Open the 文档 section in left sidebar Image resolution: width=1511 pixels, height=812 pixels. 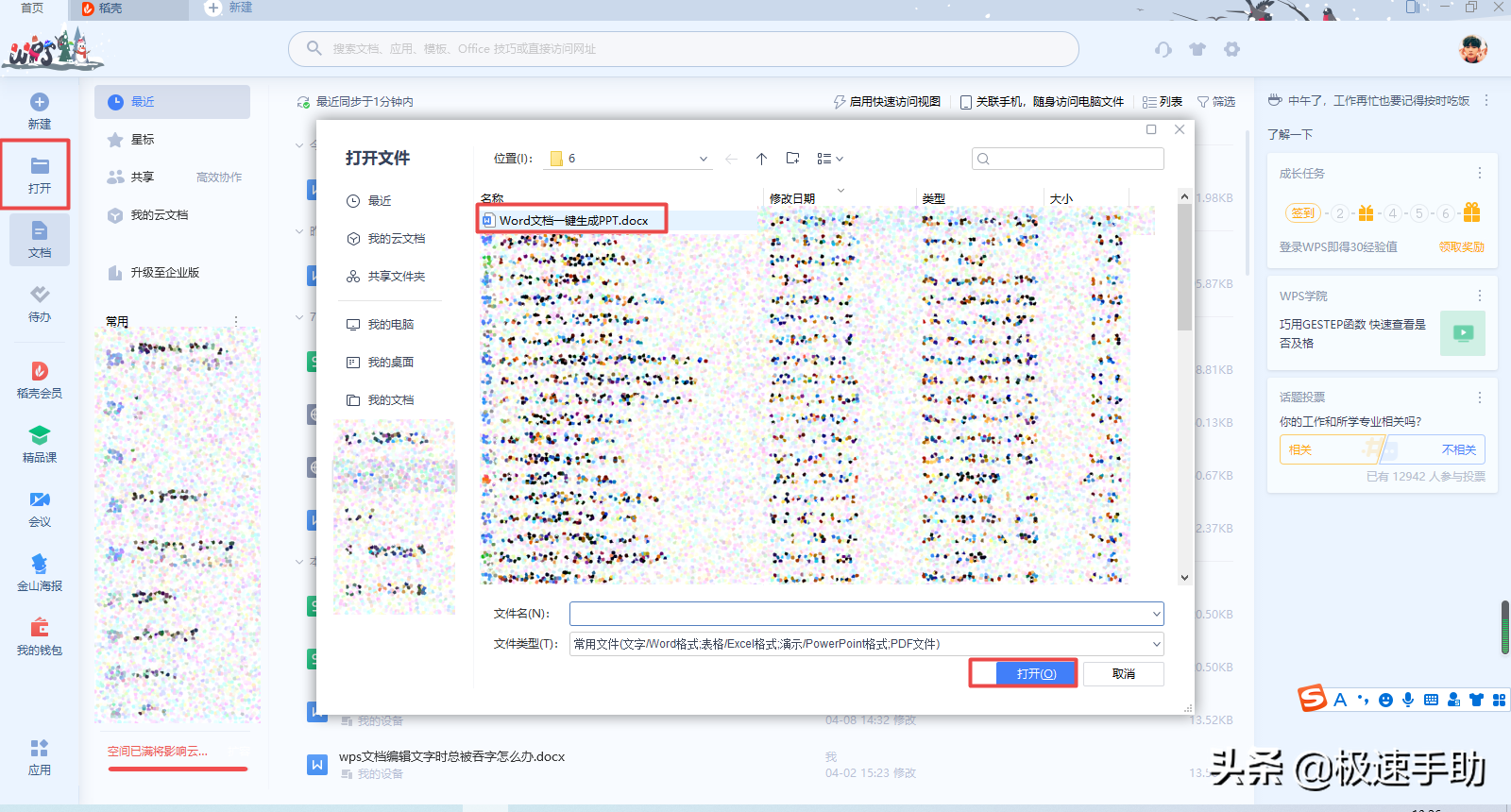(x=40, y=239)
